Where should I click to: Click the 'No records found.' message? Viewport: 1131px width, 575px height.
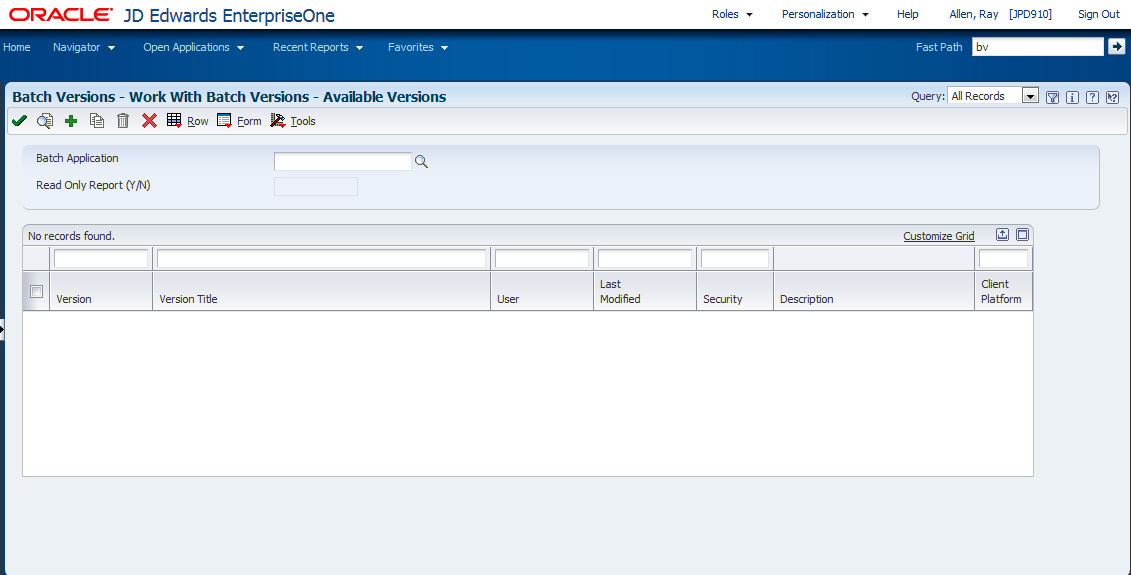point(71,236)
